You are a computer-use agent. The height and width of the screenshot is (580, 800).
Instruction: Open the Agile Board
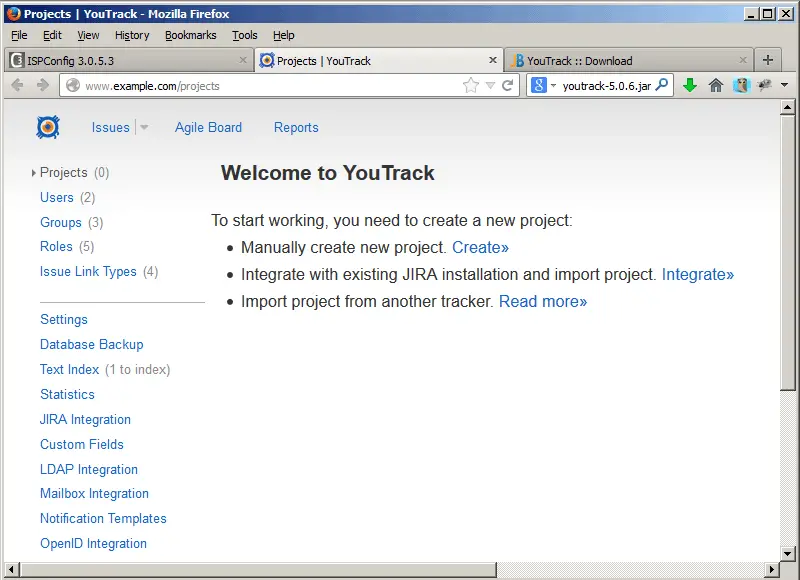[208, 128]
